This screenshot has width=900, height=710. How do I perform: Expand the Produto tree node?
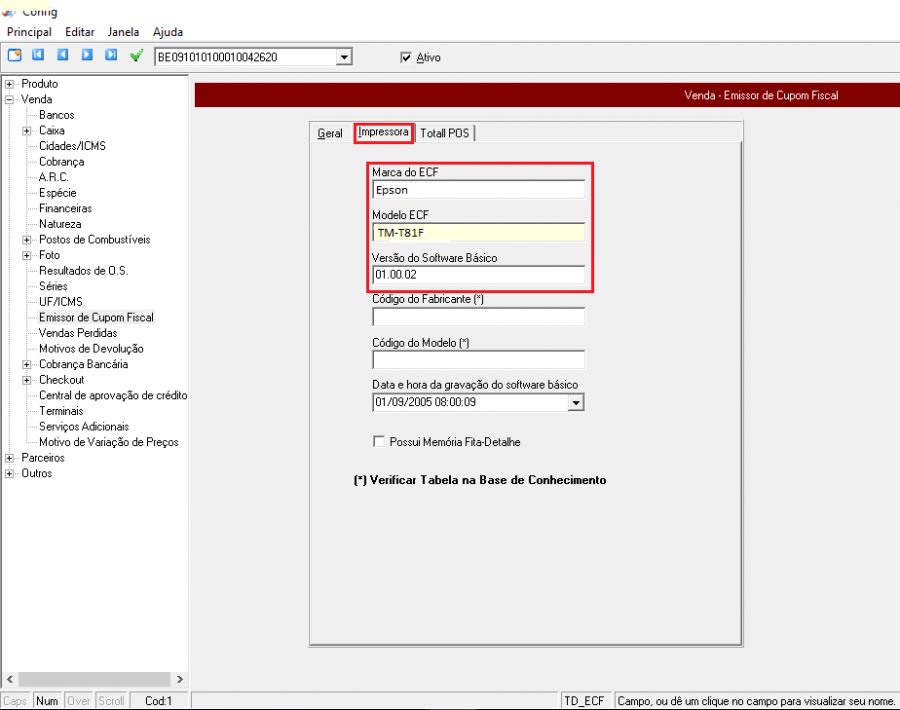point(10,84)
